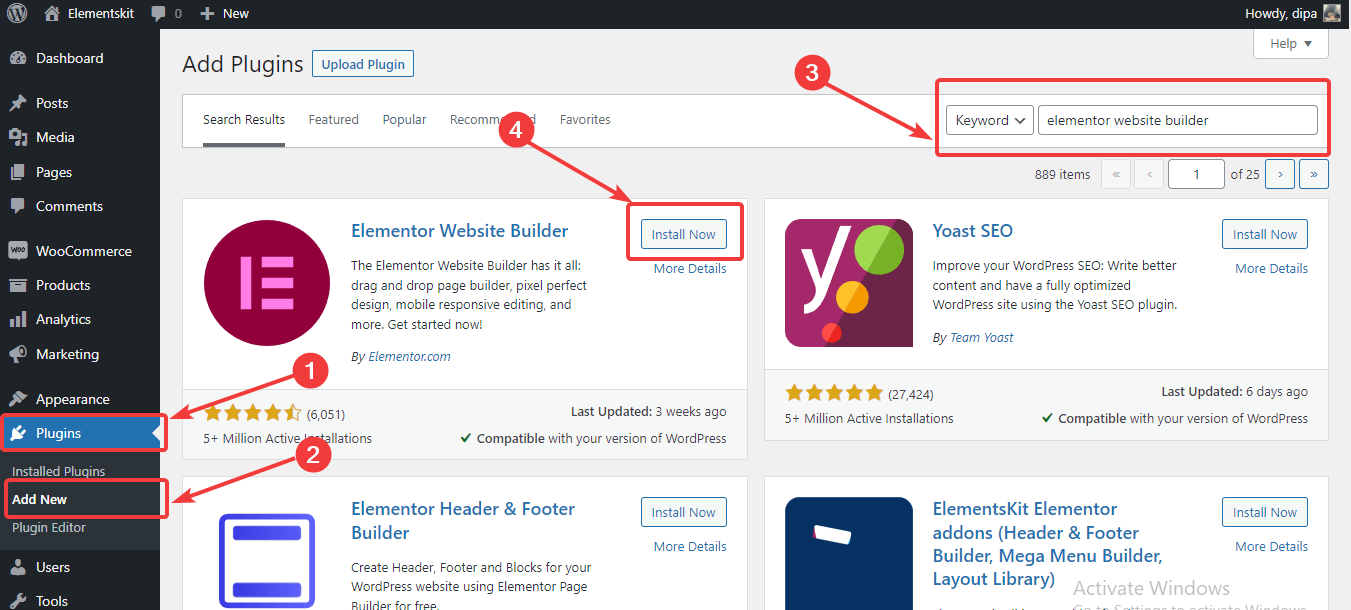Go to WooCommerce menu
The height and width of the screenshot is (610, 1351).
tap(83, 251)
